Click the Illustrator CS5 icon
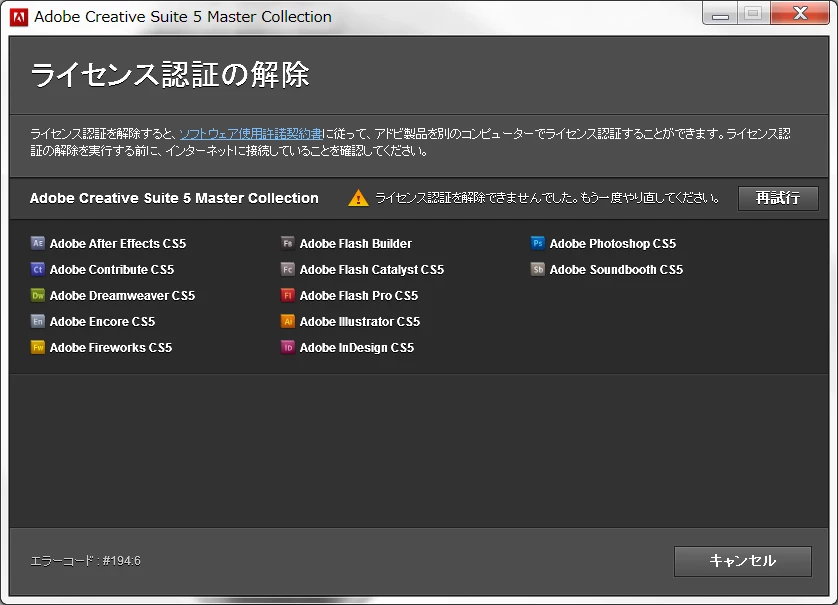The image size is (838, 605). (288, 321)
